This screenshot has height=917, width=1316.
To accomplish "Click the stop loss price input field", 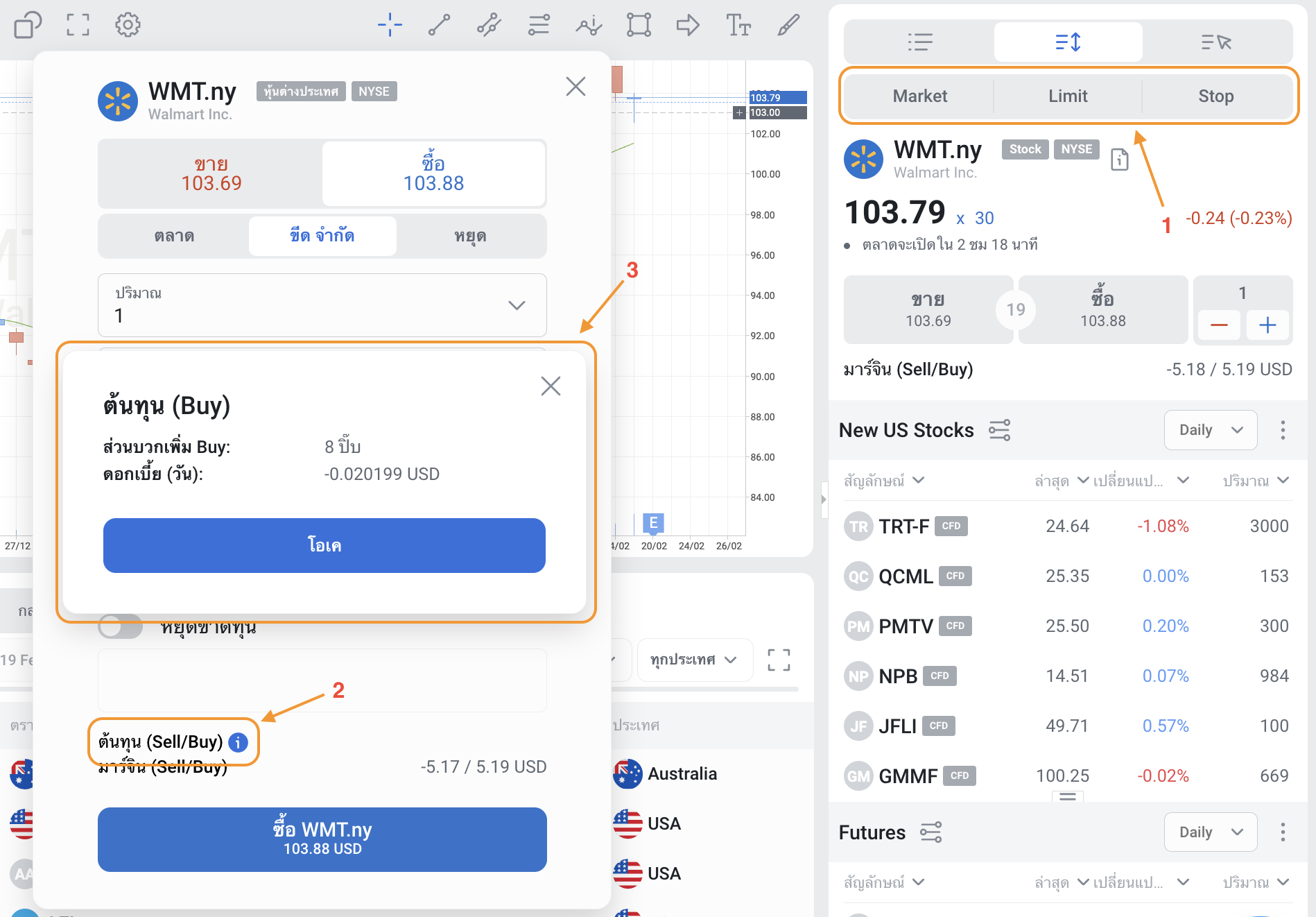I will (x=322, y=680).
